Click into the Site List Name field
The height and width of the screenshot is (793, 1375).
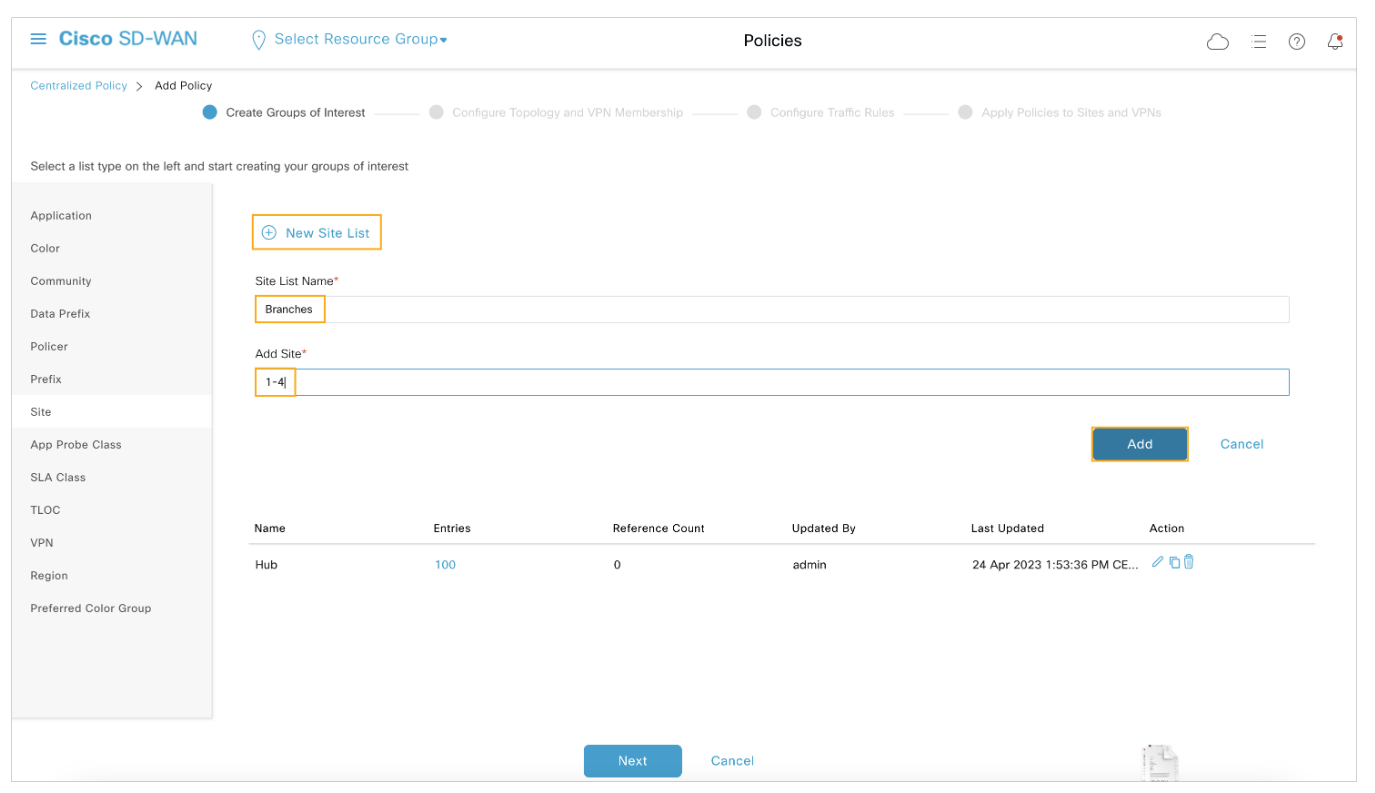(771, 310)
